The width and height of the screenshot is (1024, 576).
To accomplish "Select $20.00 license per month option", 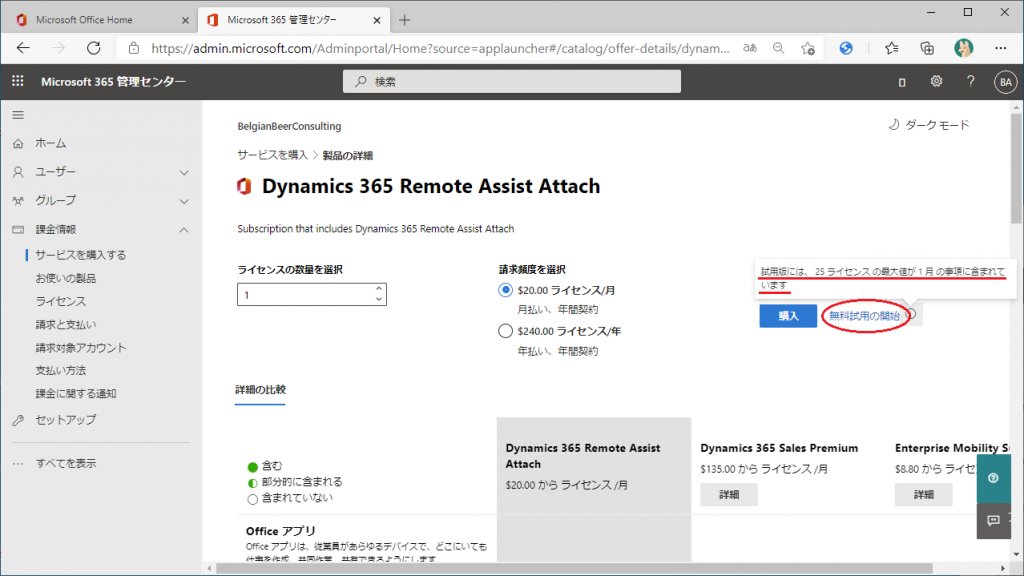I will [x=505, y=290].
